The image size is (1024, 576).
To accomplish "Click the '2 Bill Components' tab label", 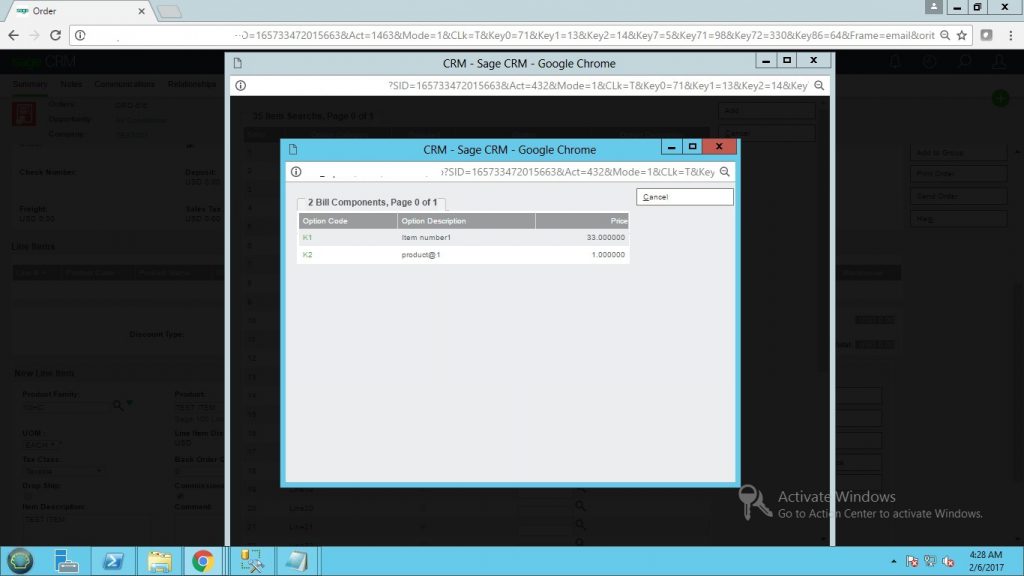I will pyautogui.click(x=372, y=202).
